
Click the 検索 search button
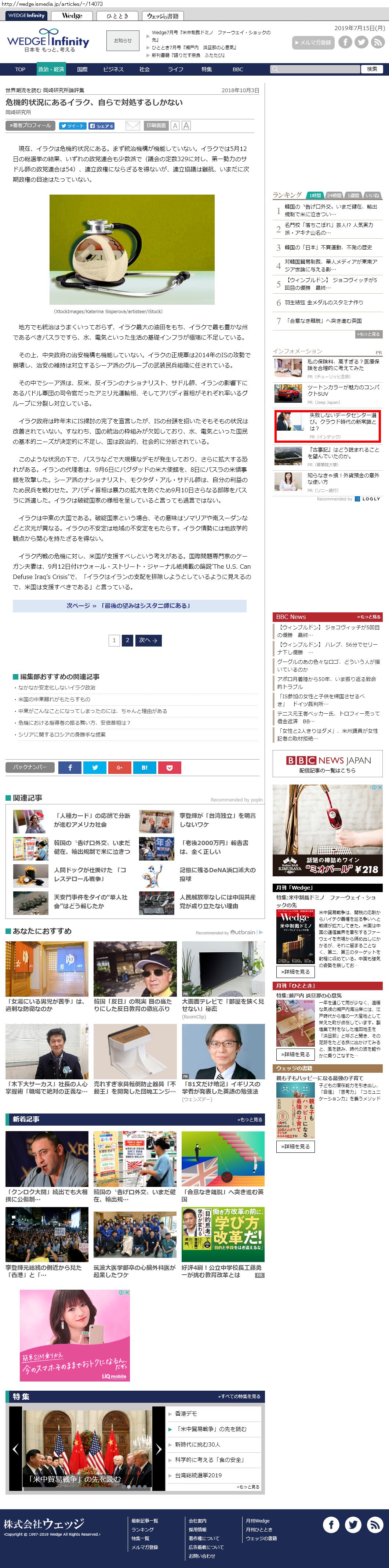(372, 69)
